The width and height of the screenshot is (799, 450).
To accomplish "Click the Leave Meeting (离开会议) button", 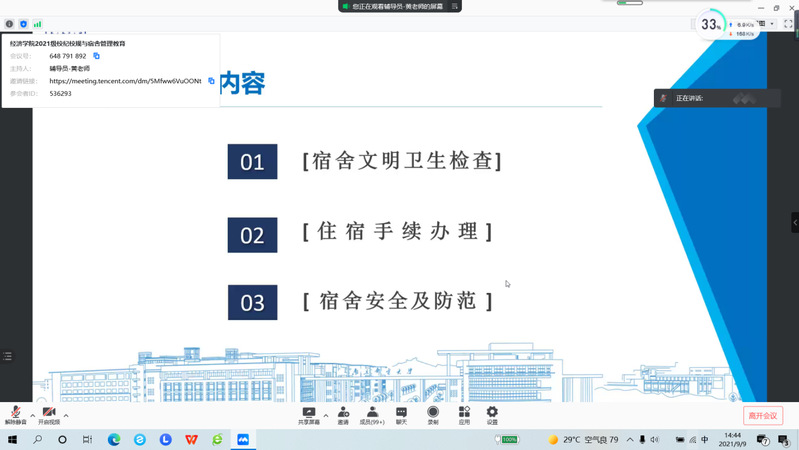I will pyautogui.click(x=763, y=415).
